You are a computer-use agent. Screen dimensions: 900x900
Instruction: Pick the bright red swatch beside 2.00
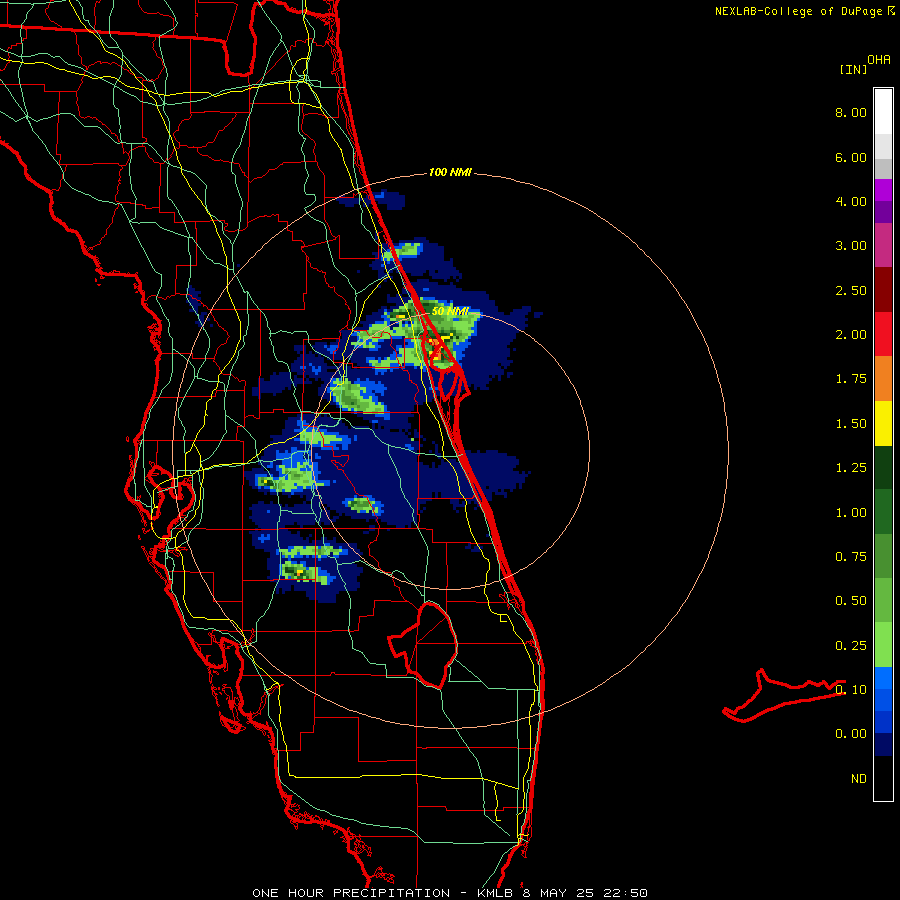[883, 334]
